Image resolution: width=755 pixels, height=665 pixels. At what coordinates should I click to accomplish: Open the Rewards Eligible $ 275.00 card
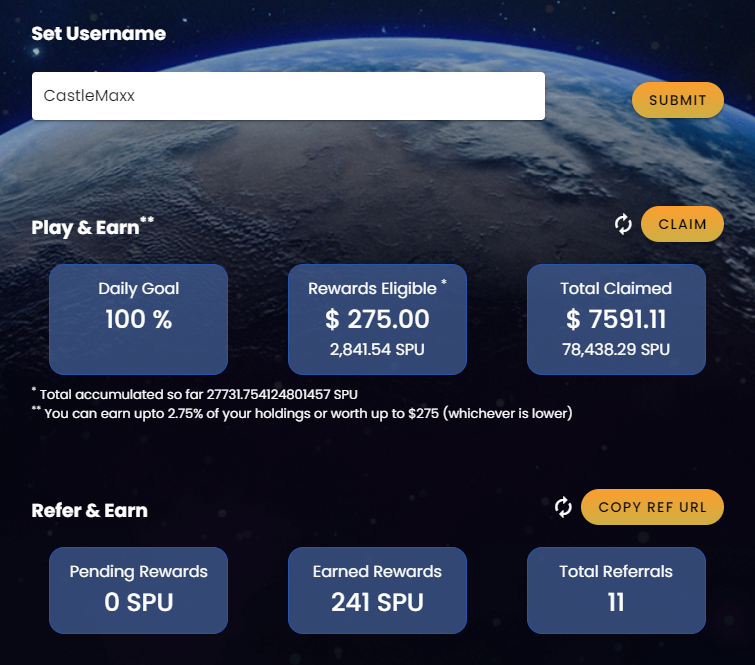pos(378,319)
